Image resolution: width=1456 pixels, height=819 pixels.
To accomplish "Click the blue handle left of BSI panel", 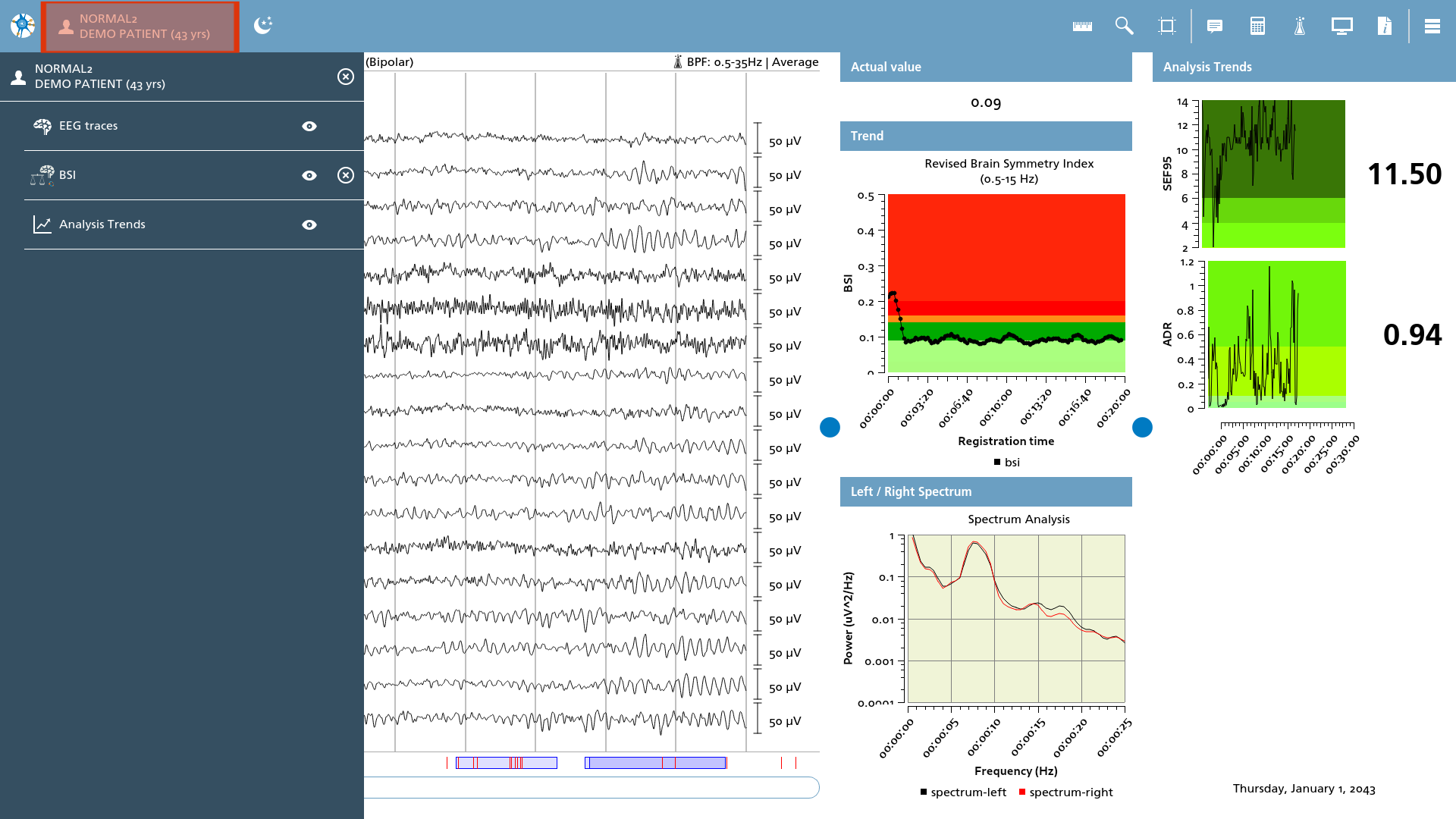I will point(830,428).
